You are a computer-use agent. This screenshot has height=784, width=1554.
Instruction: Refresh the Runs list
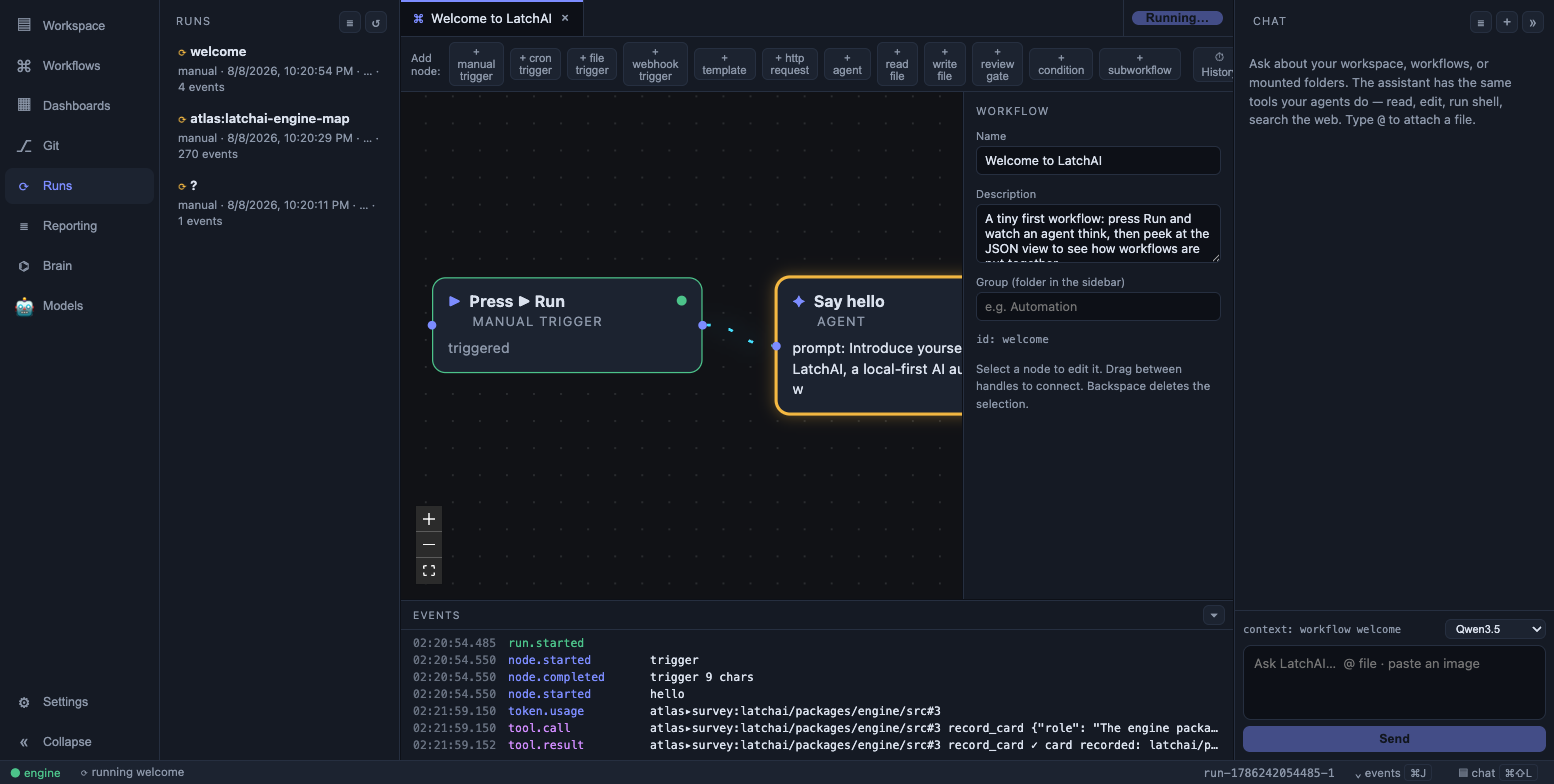(376, 22)
